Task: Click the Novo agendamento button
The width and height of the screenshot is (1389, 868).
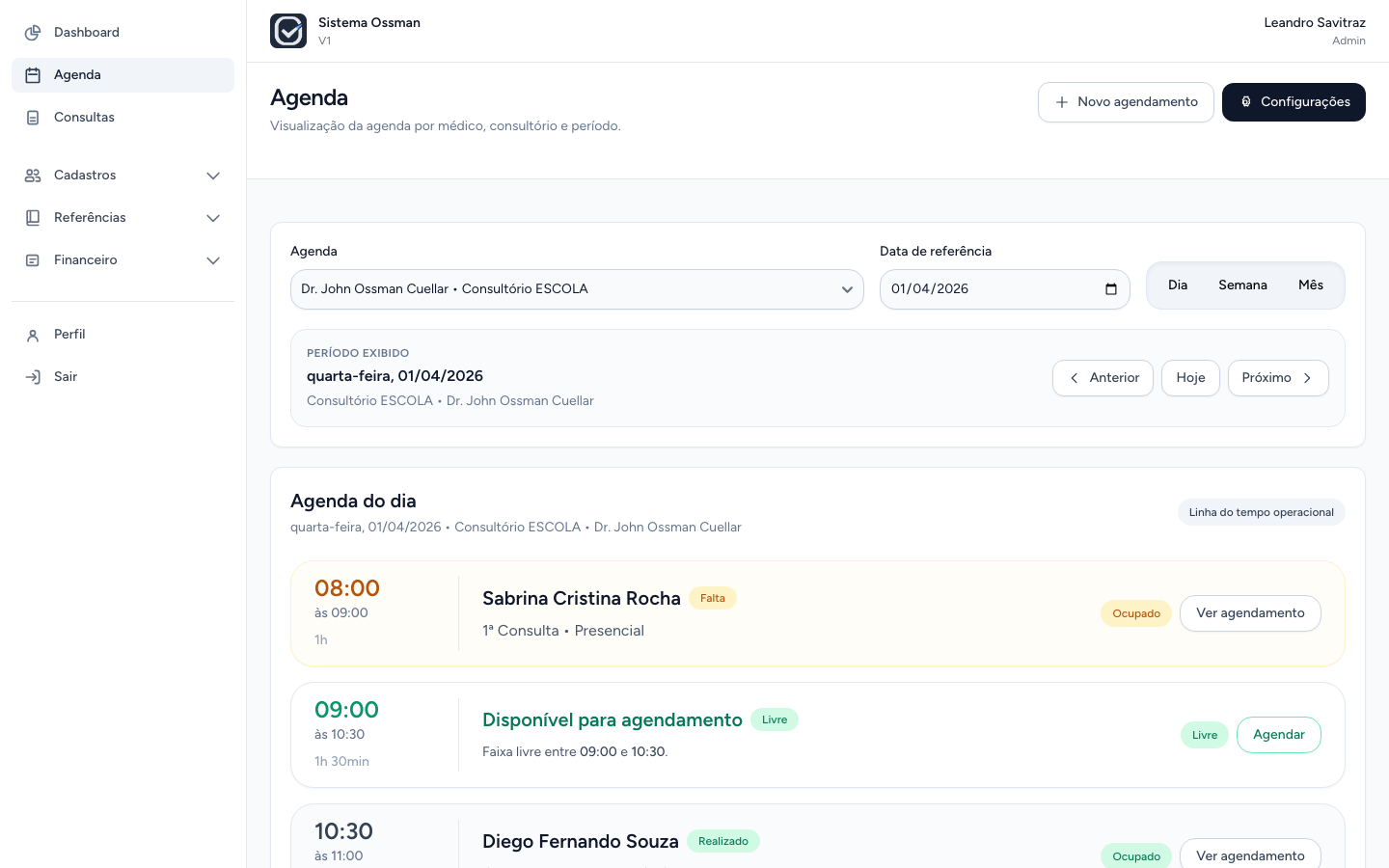Action: coord(1126,102)
